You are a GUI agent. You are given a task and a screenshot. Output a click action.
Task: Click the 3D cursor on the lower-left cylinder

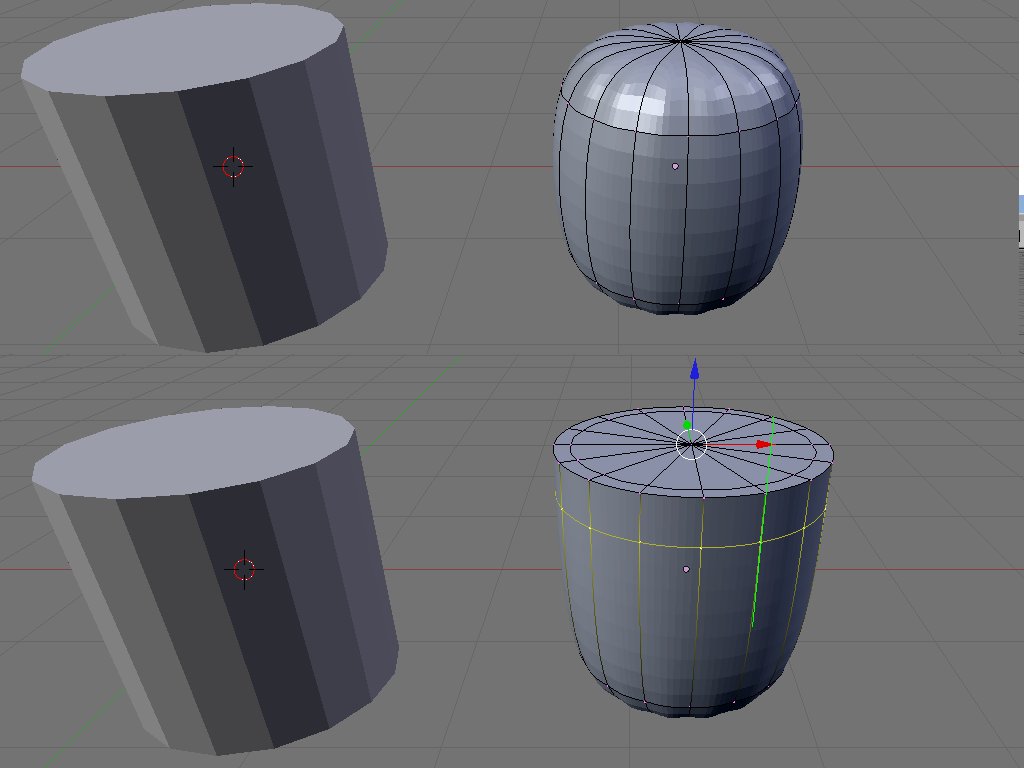point(244,569)
